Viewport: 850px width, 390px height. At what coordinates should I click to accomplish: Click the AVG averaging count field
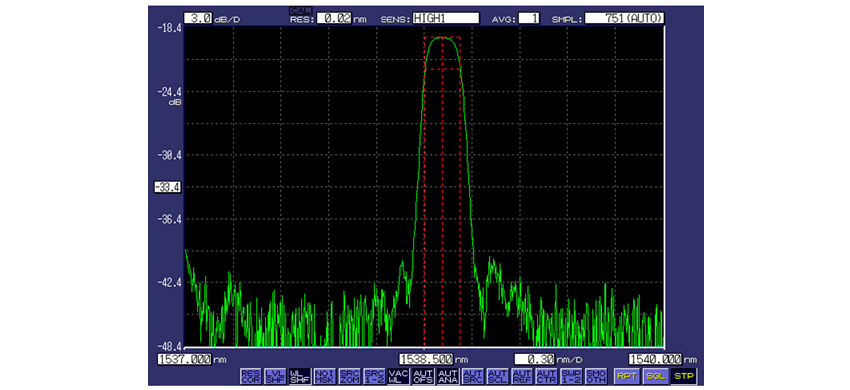tap(529, 18)
